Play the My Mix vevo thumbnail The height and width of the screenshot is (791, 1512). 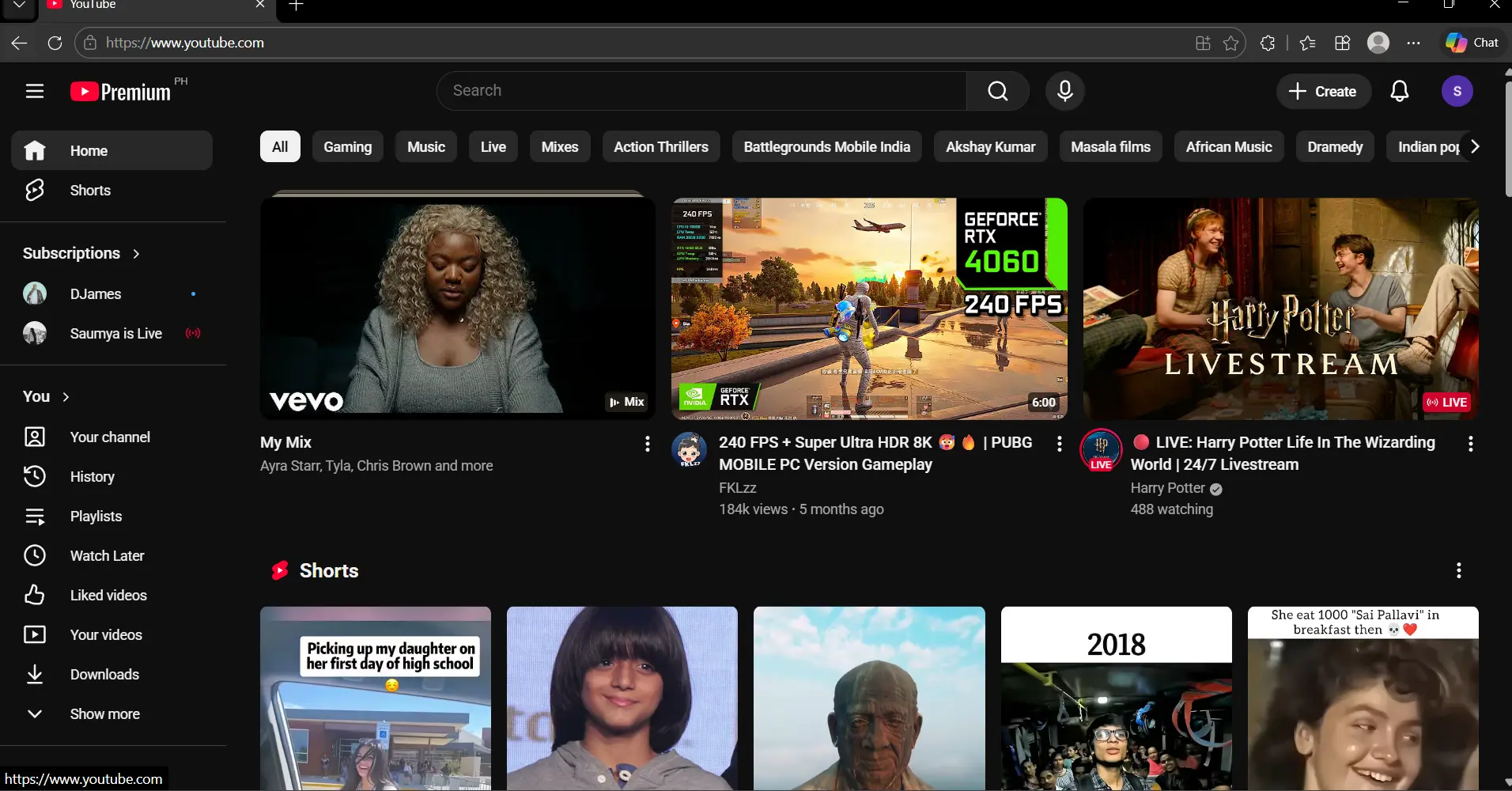(458, 308)
